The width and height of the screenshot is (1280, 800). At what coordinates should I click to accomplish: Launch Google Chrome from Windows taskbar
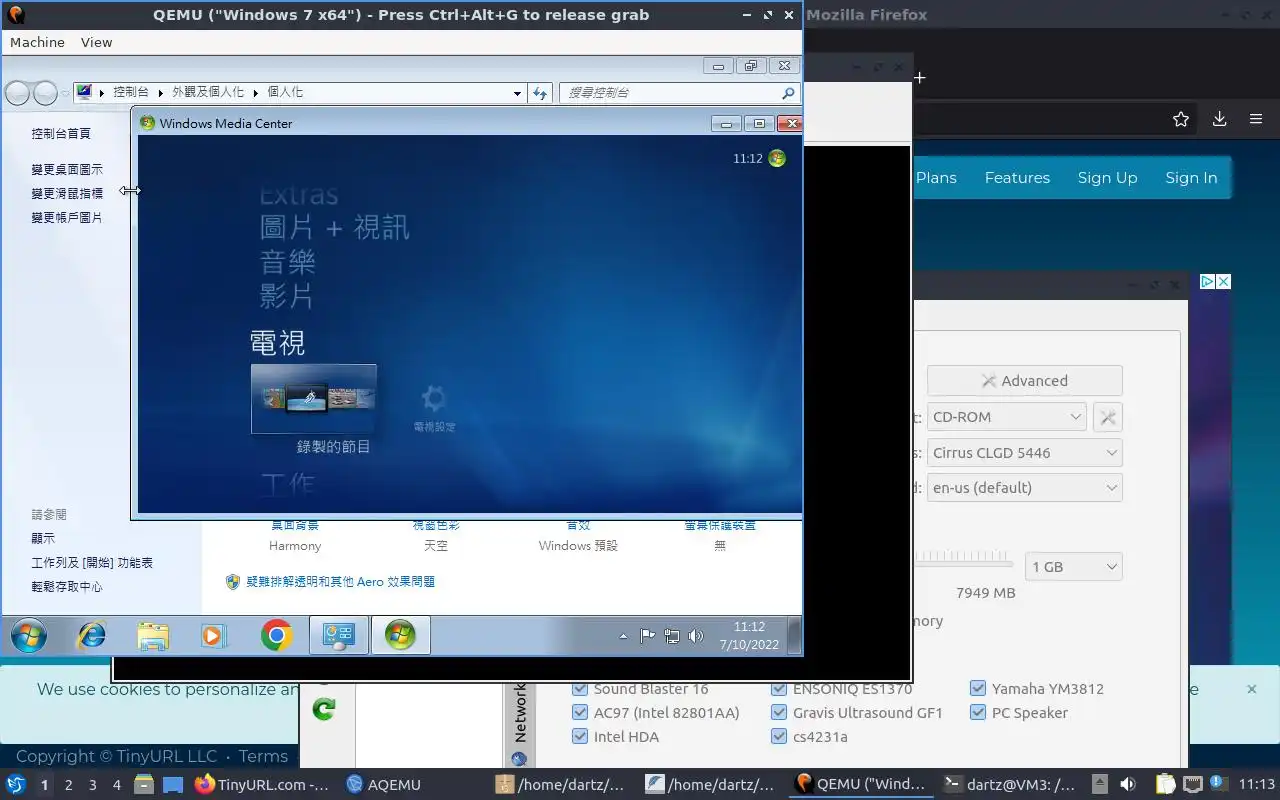point(277,636)
